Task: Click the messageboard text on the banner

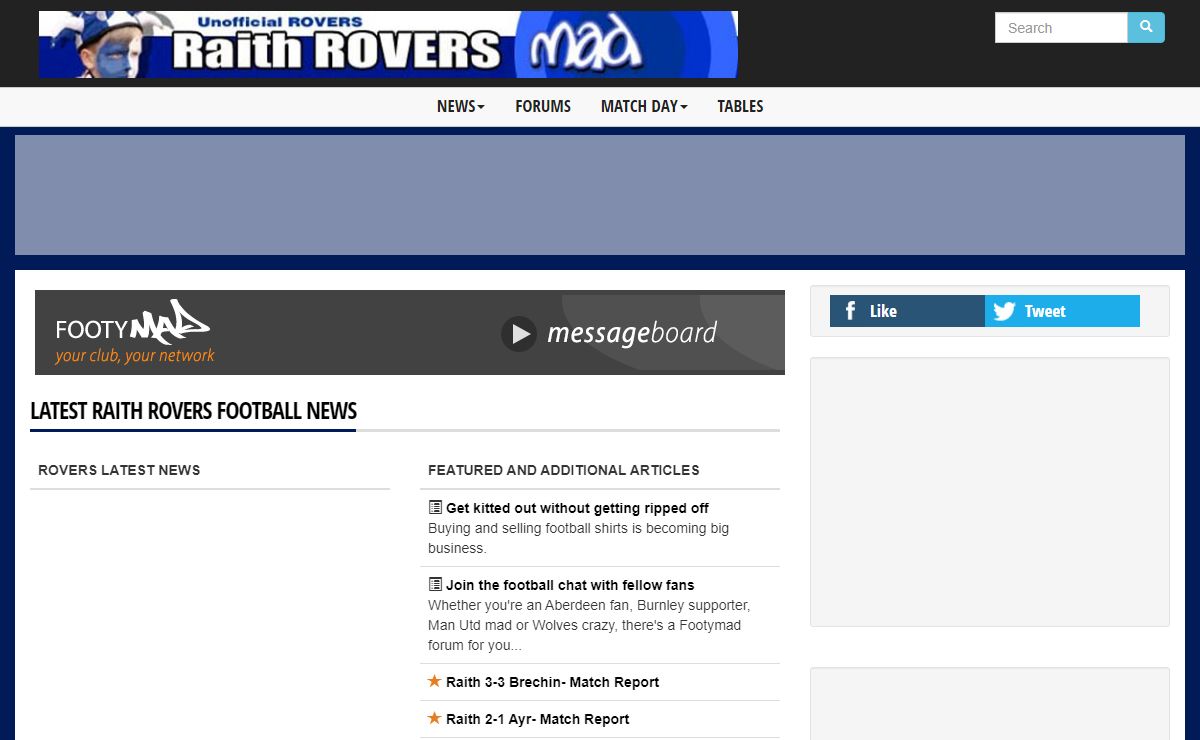Action: (x=632, y=333)
